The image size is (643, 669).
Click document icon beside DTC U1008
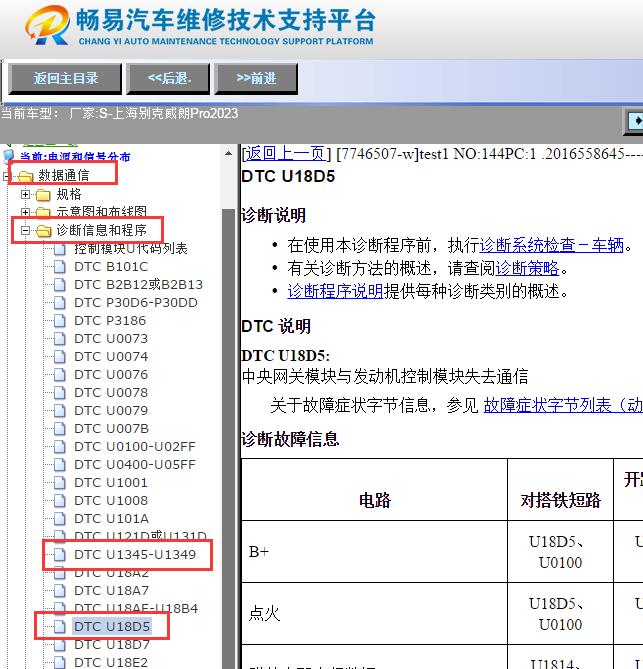(x=60, y=500)
